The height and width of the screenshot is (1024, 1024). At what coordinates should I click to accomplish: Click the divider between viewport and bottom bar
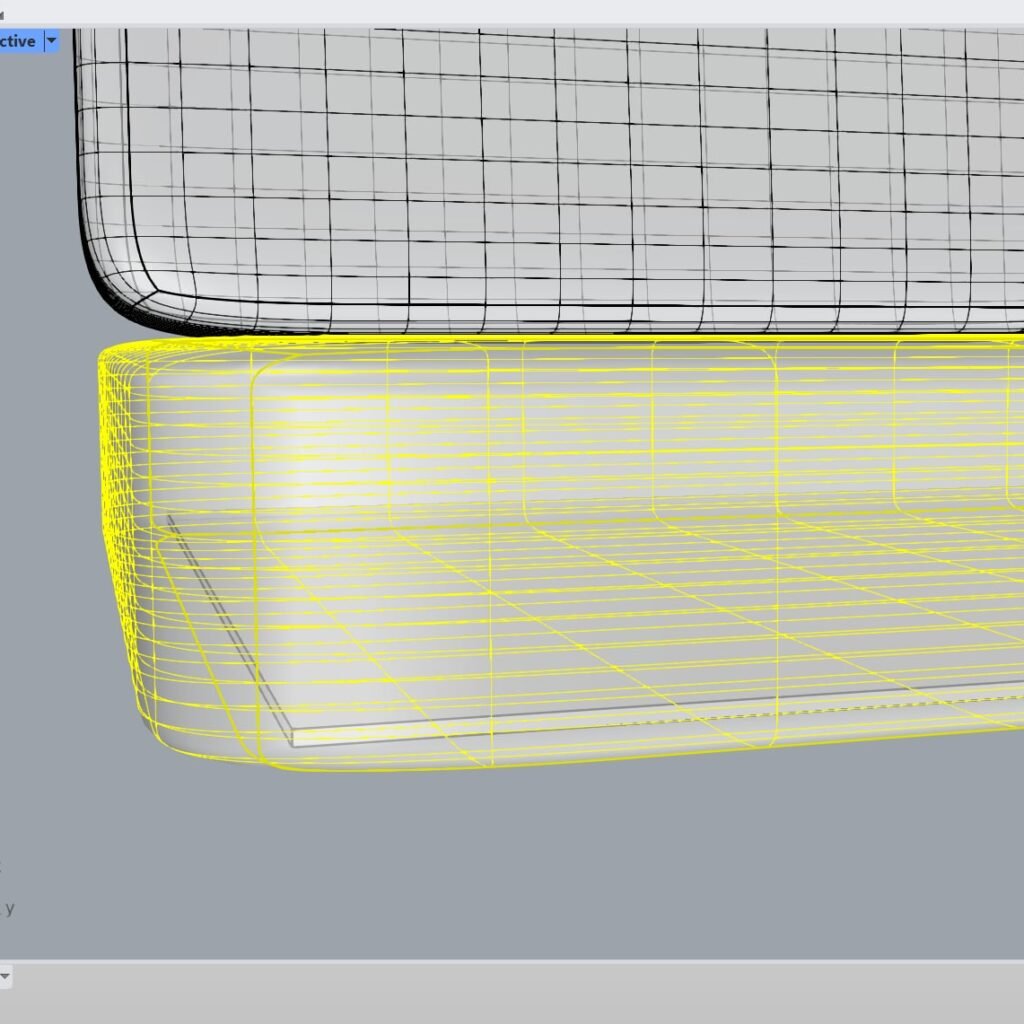[500, 961]
